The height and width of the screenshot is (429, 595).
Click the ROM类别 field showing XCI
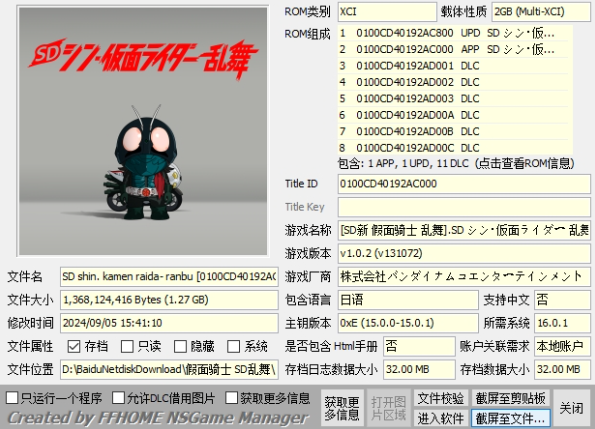click(x=387, y=12)
